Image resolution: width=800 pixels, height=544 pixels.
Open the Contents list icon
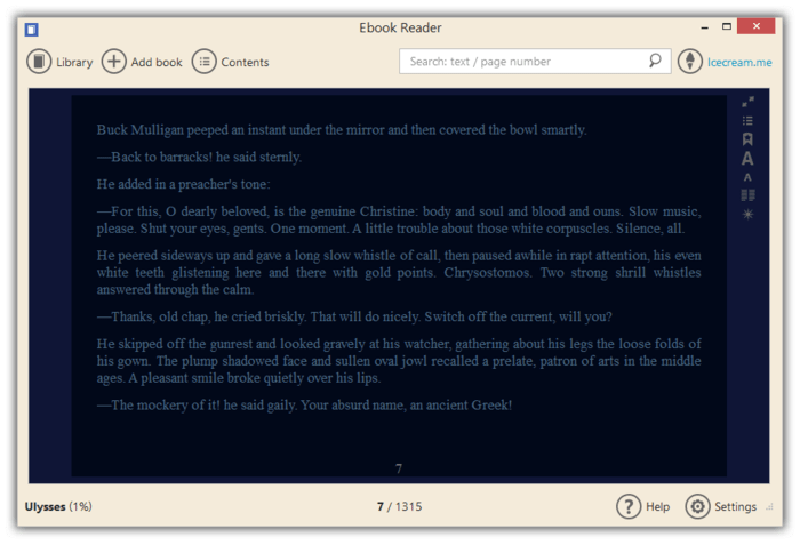pos(204,62)
